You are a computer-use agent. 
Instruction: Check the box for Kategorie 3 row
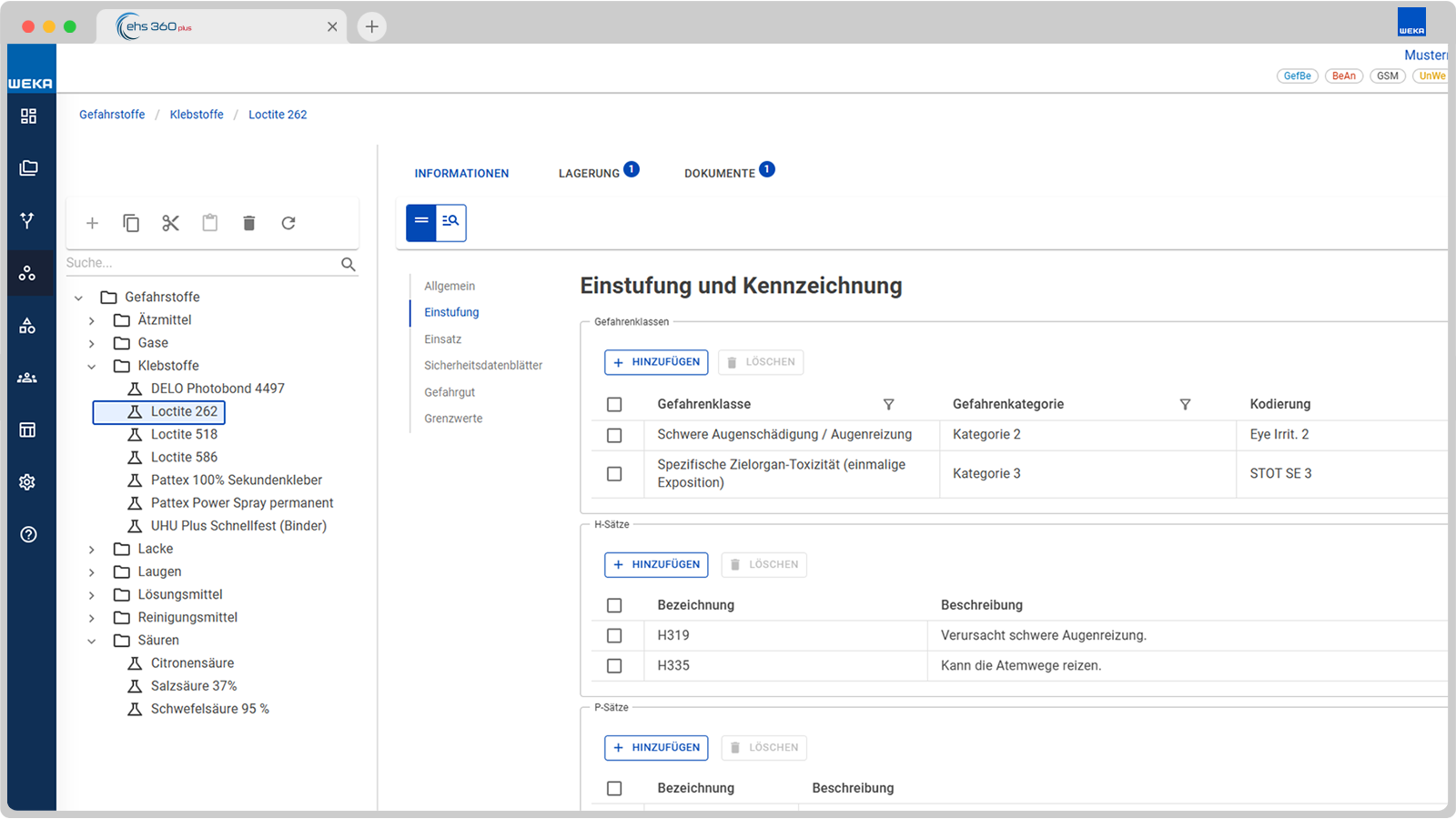click(x=614, y=474)
